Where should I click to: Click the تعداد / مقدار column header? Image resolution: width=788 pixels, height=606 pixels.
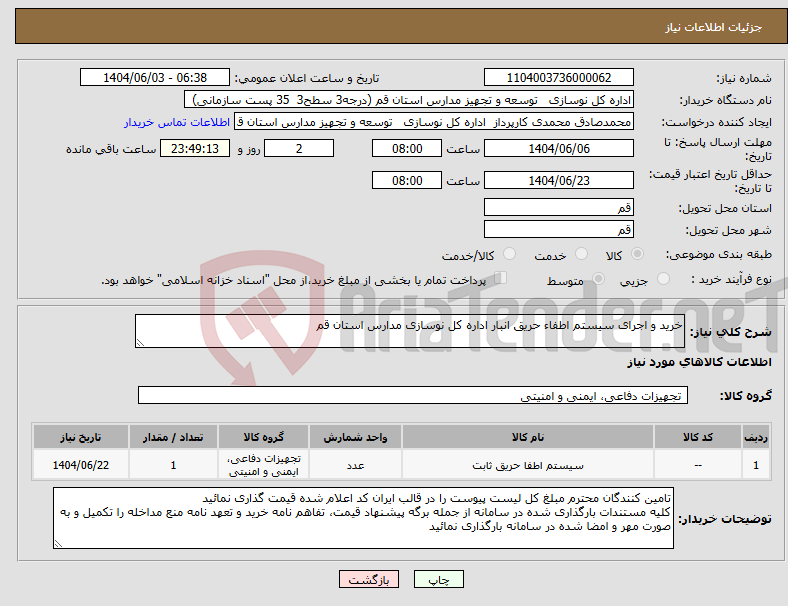173,437
